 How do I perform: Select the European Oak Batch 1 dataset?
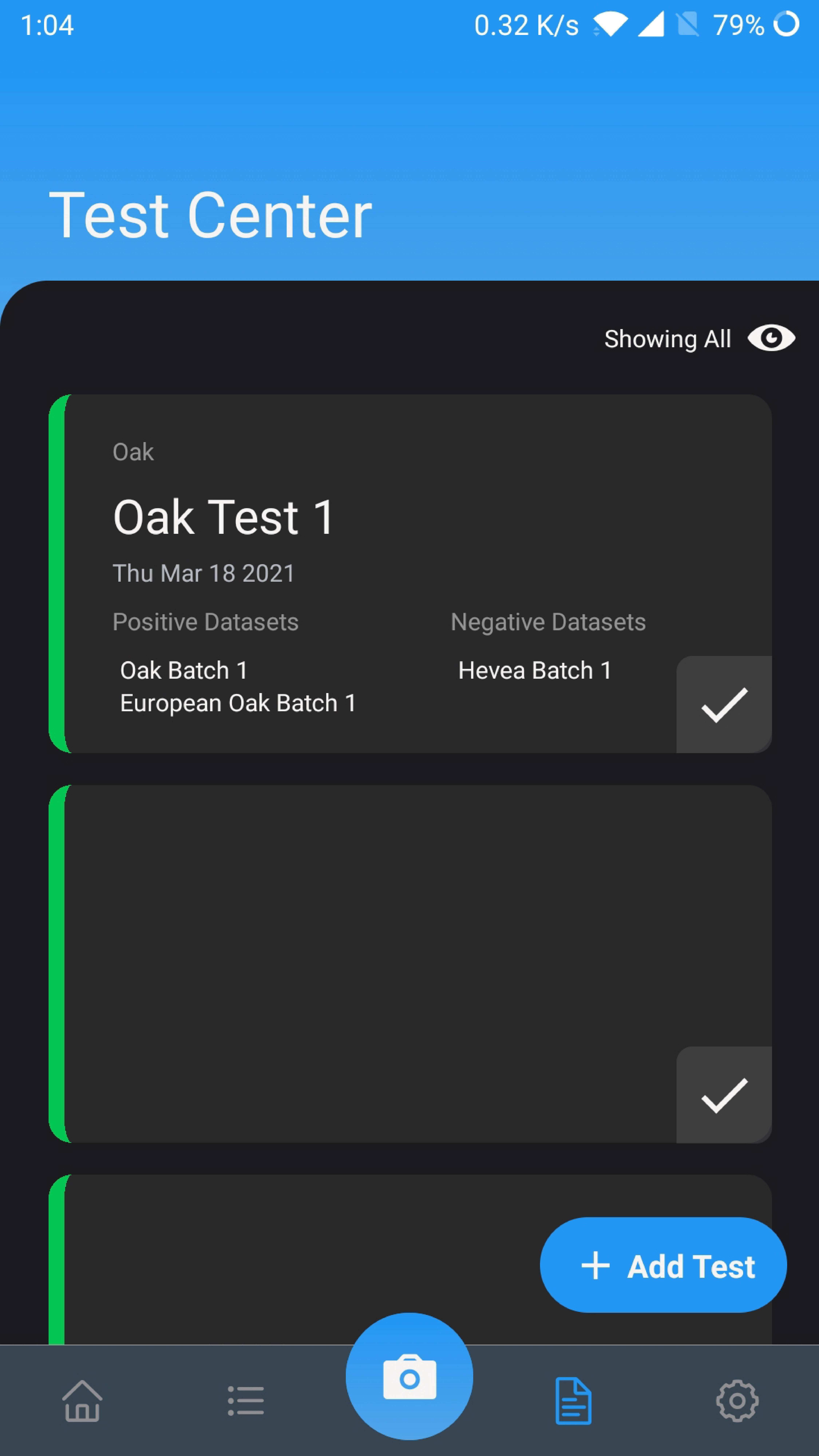coord(238,703)
